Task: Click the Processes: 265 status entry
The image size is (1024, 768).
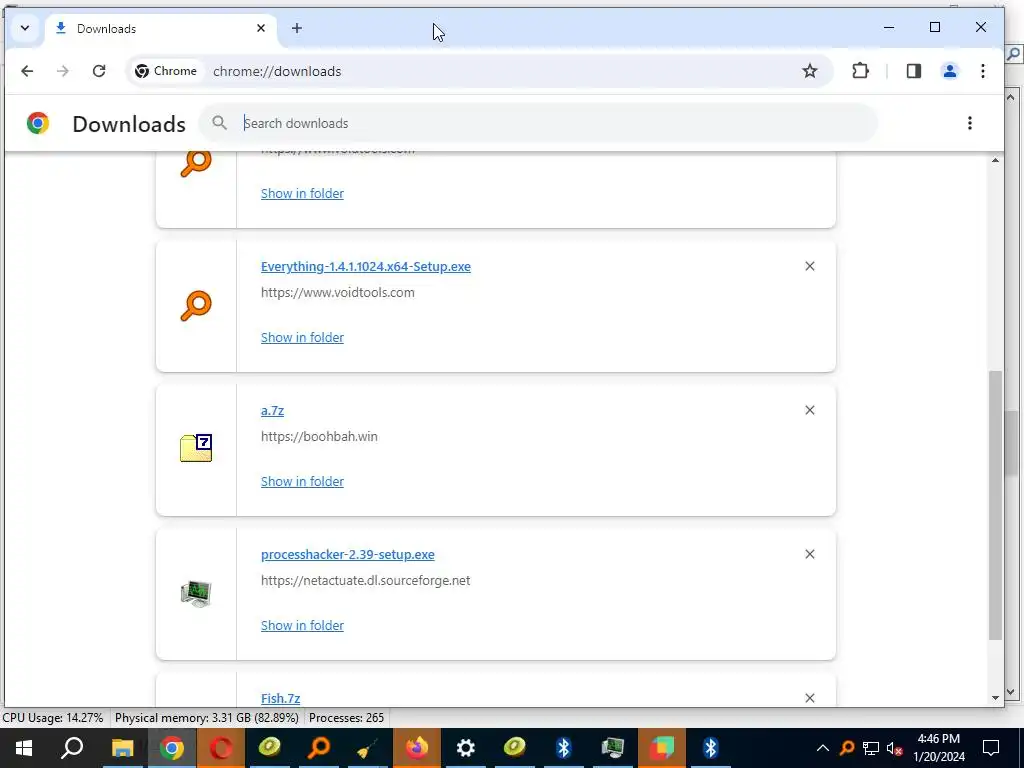Action: click(346, 718)
